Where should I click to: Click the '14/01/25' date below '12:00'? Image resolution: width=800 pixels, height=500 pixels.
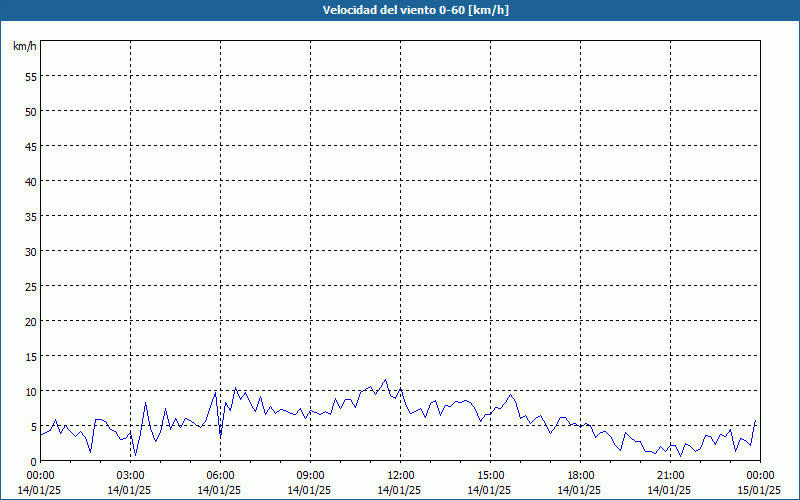(399, 490)
